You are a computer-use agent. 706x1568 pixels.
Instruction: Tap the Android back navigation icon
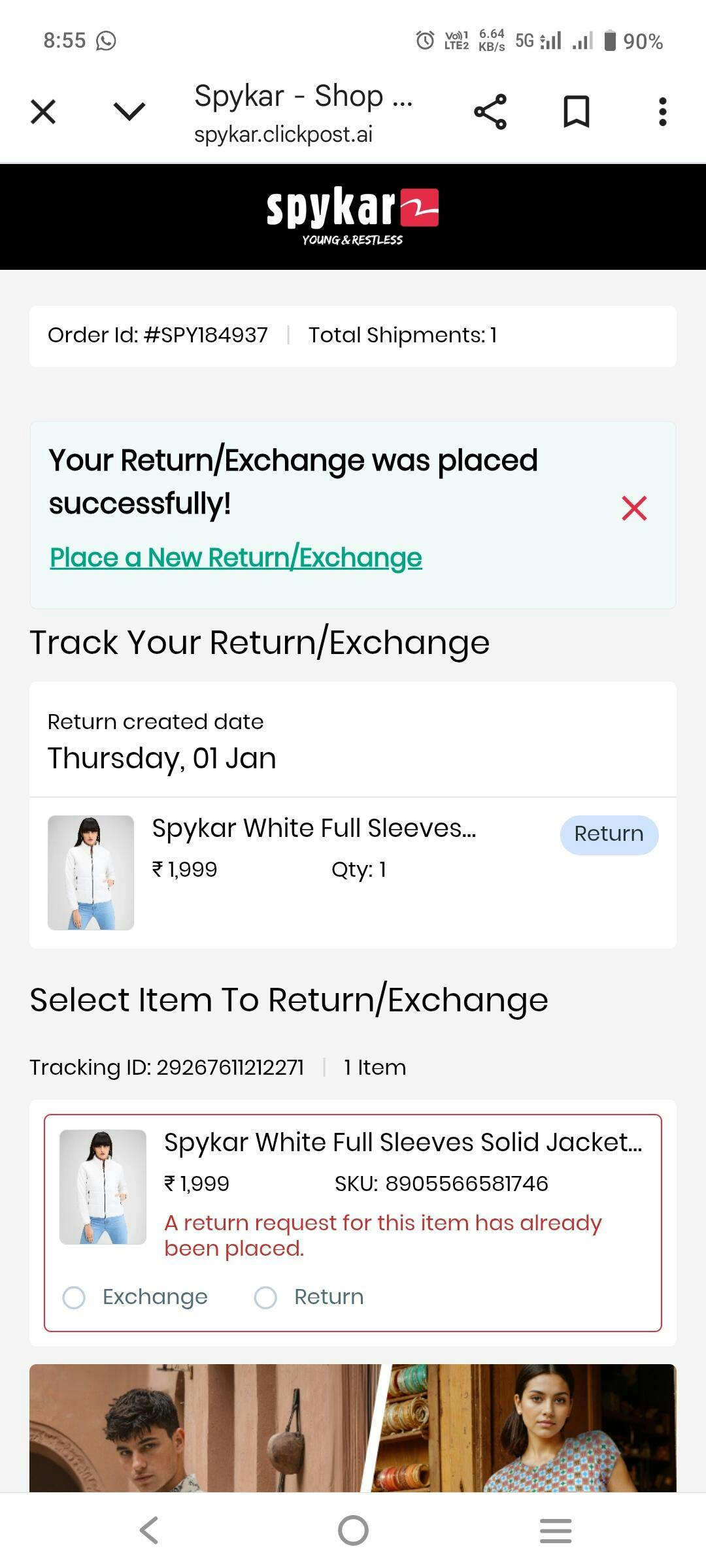pyautogui.click(x=149, y=1530)
